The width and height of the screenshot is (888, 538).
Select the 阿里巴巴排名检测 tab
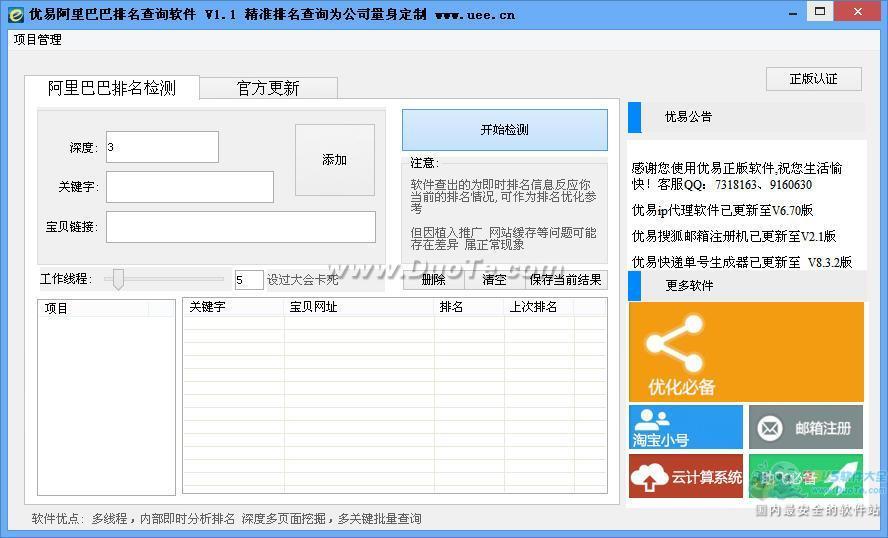click(112, 88)
